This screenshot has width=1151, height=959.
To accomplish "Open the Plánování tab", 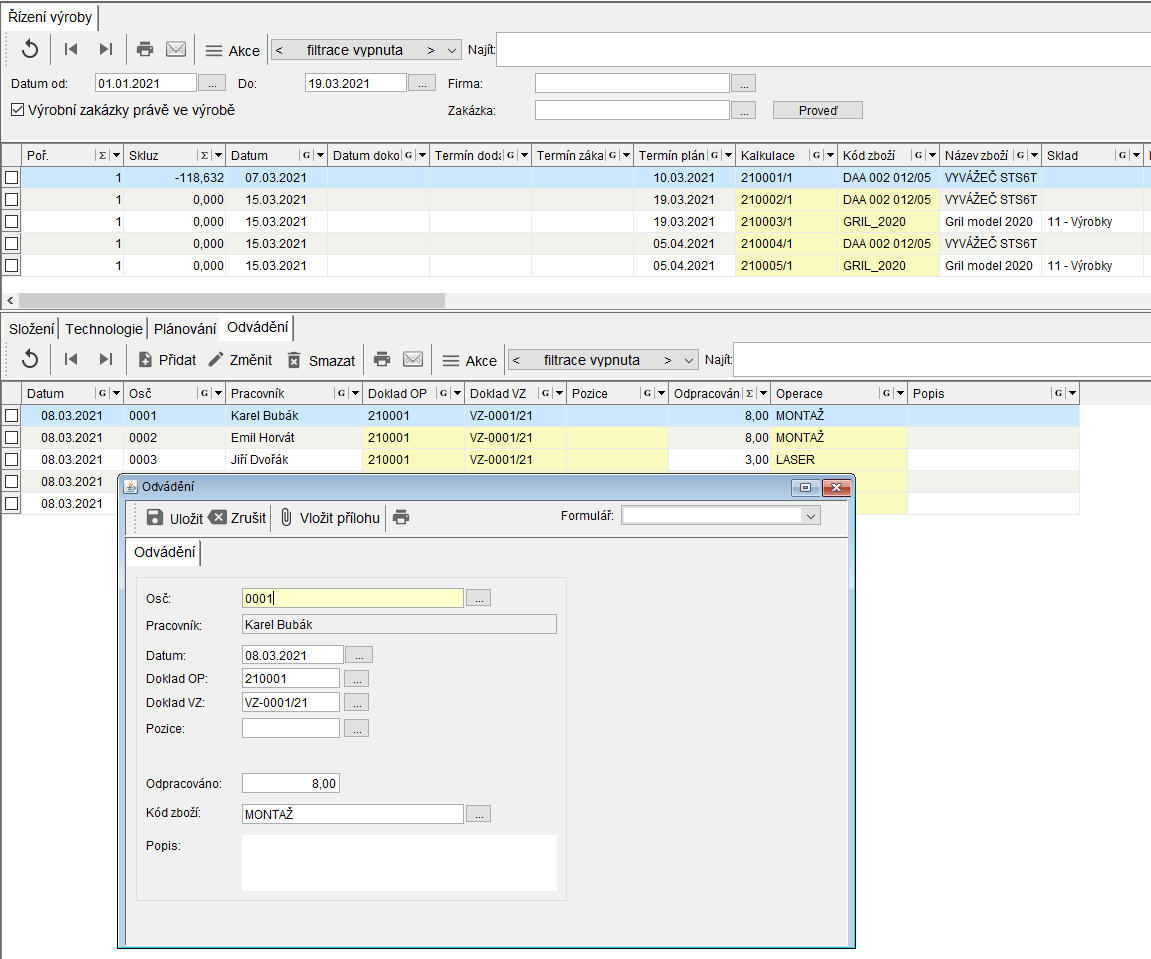I will 185,329.
